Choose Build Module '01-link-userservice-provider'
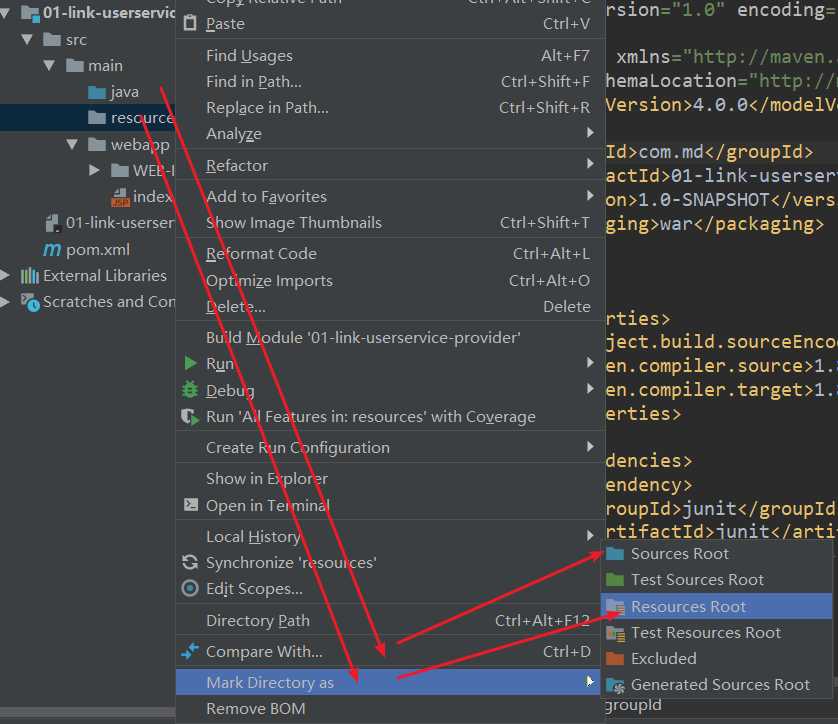 pos(390,338)
